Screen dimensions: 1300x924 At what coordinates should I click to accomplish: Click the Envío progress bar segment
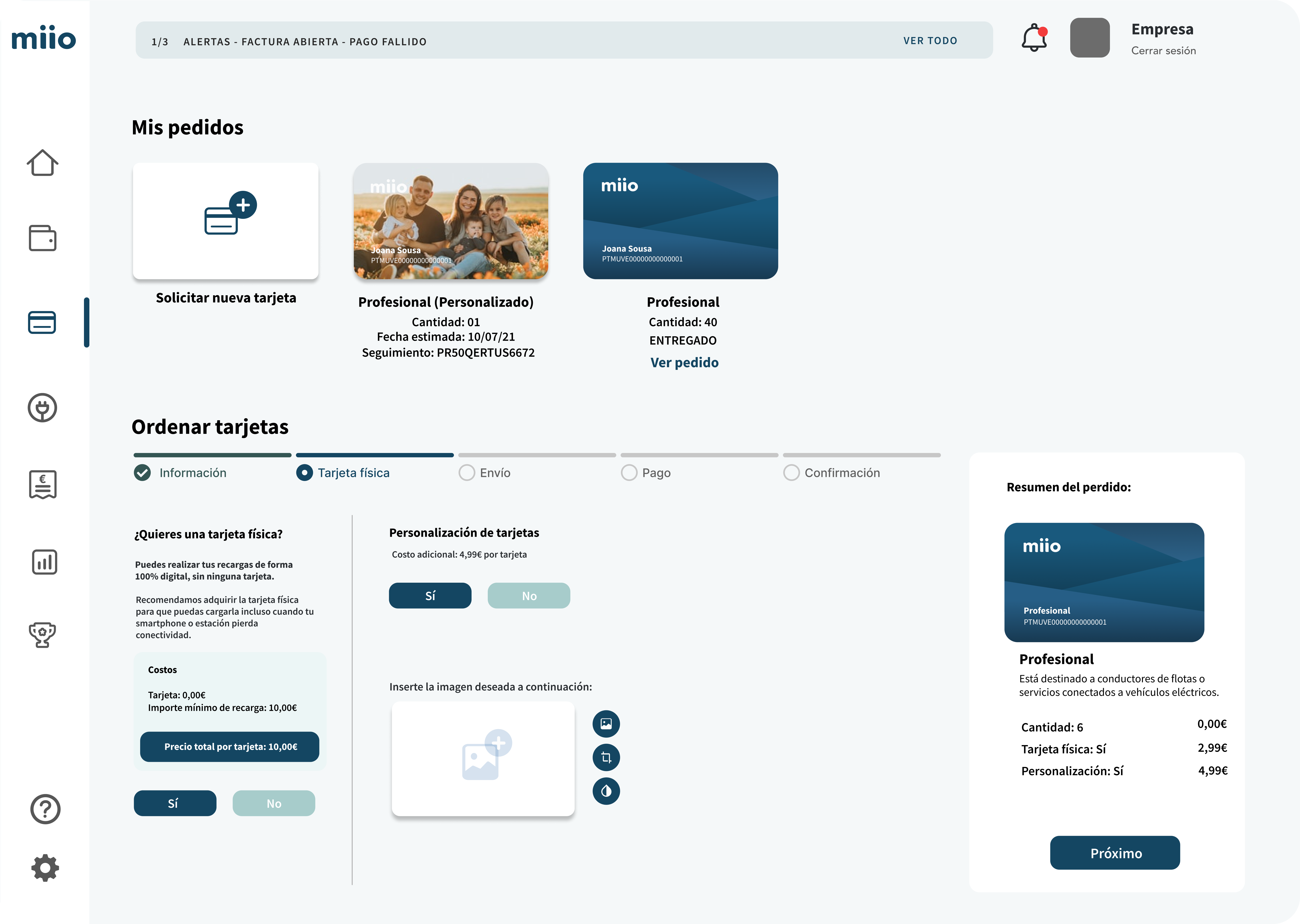[537, 455]
